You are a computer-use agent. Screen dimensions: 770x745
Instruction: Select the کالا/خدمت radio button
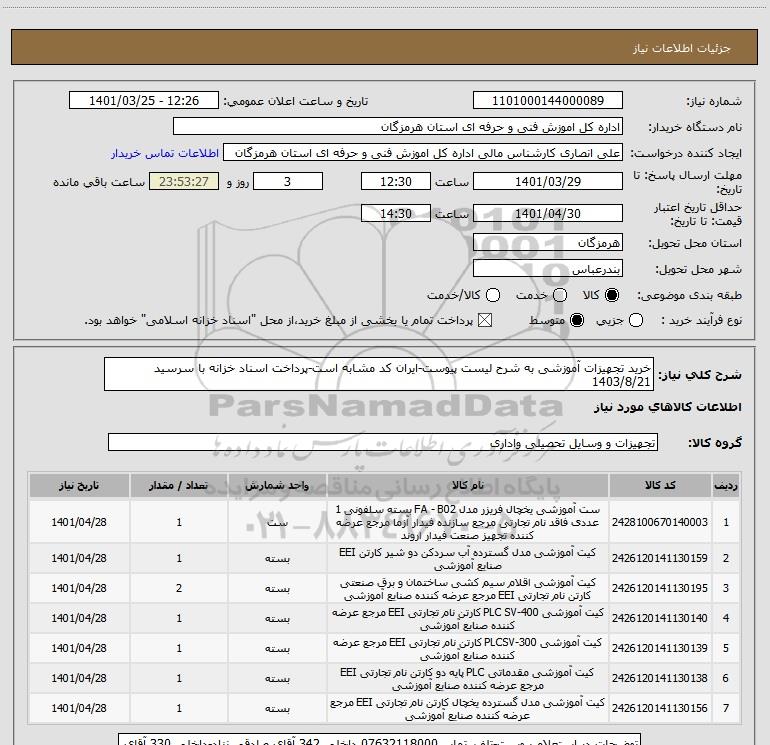(493, 295)
